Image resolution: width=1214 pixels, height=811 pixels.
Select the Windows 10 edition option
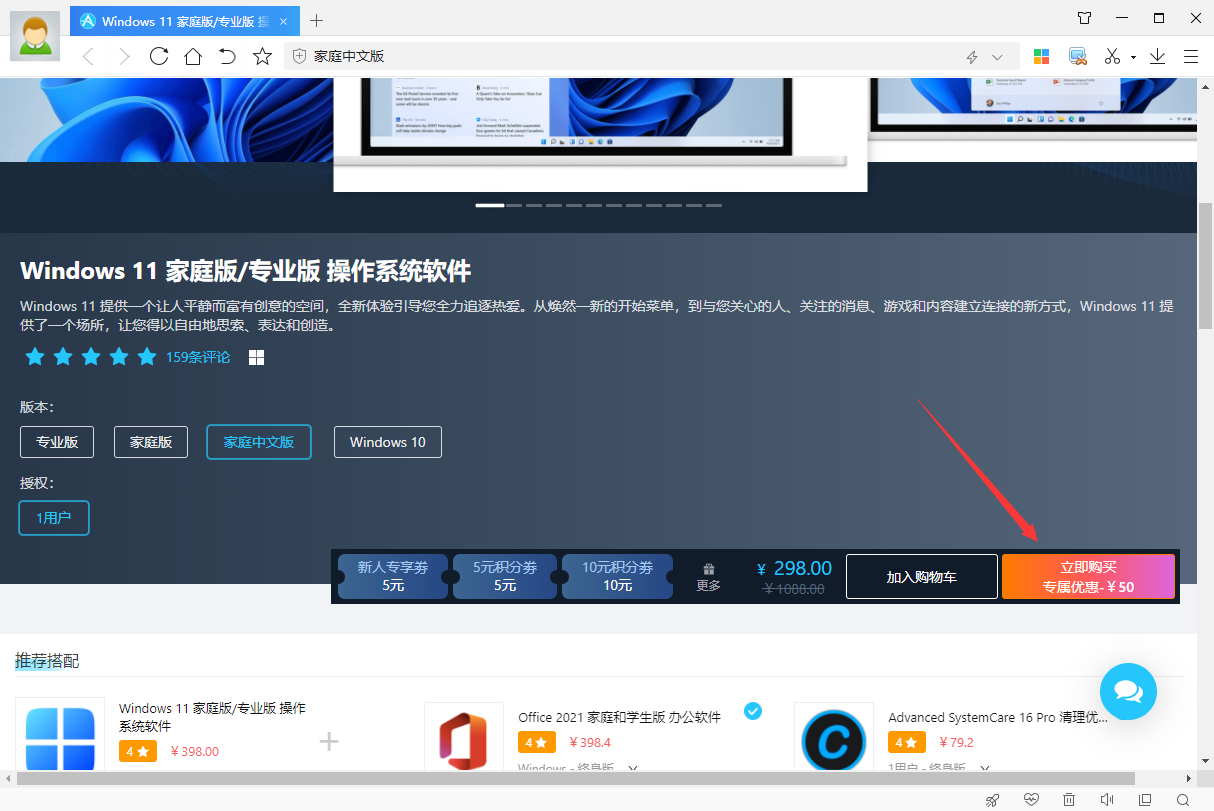[x=388, y=442]
